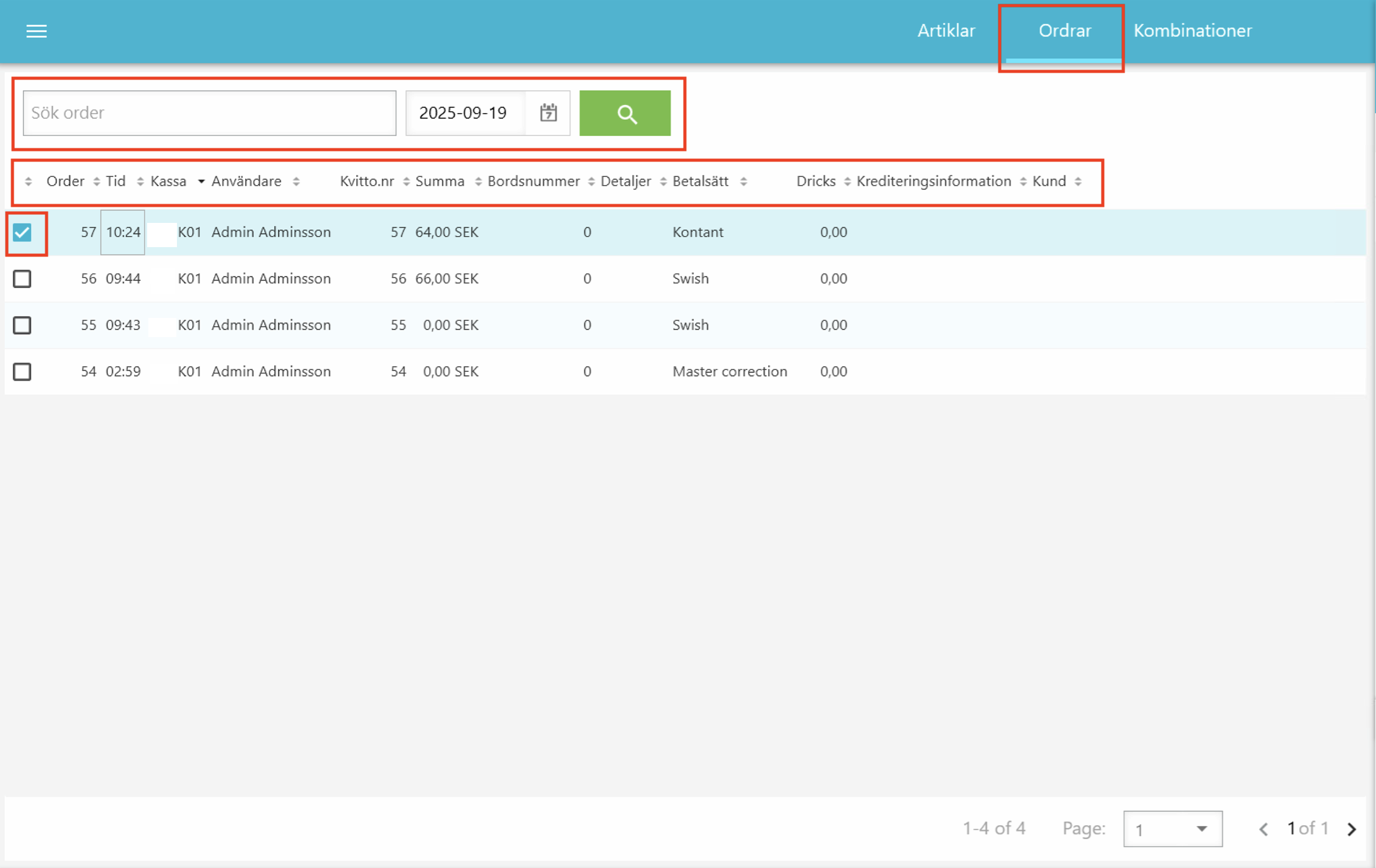Screen dimensions: 1376x868
Task: Tick the checkbox for order 54
Action: point(22,372)
